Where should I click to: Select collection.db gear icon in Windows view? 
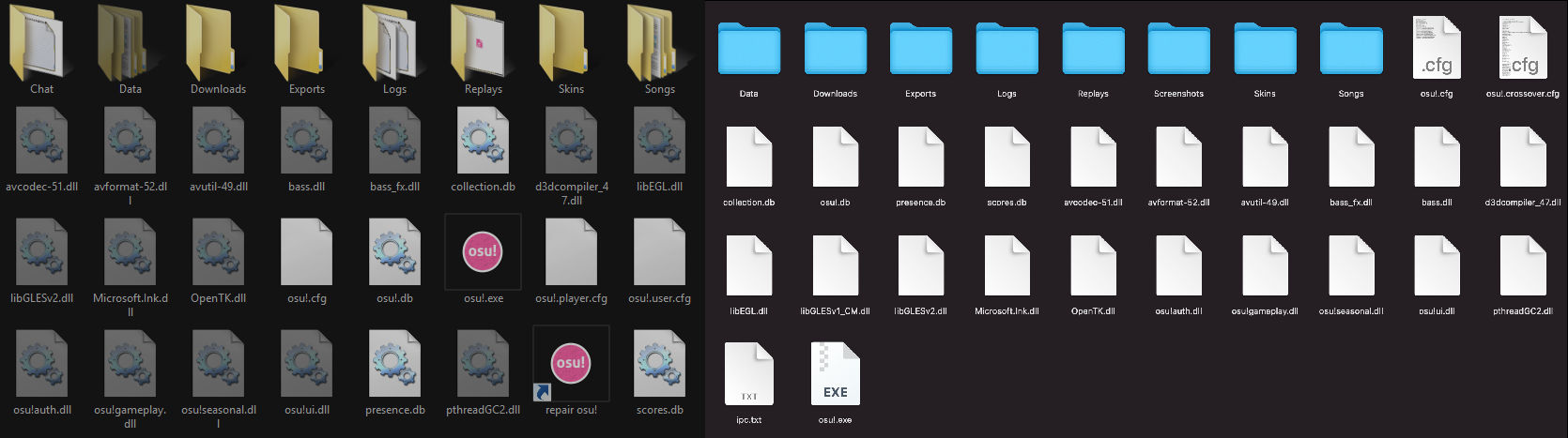pyautogui.click(x=484, y=141)
